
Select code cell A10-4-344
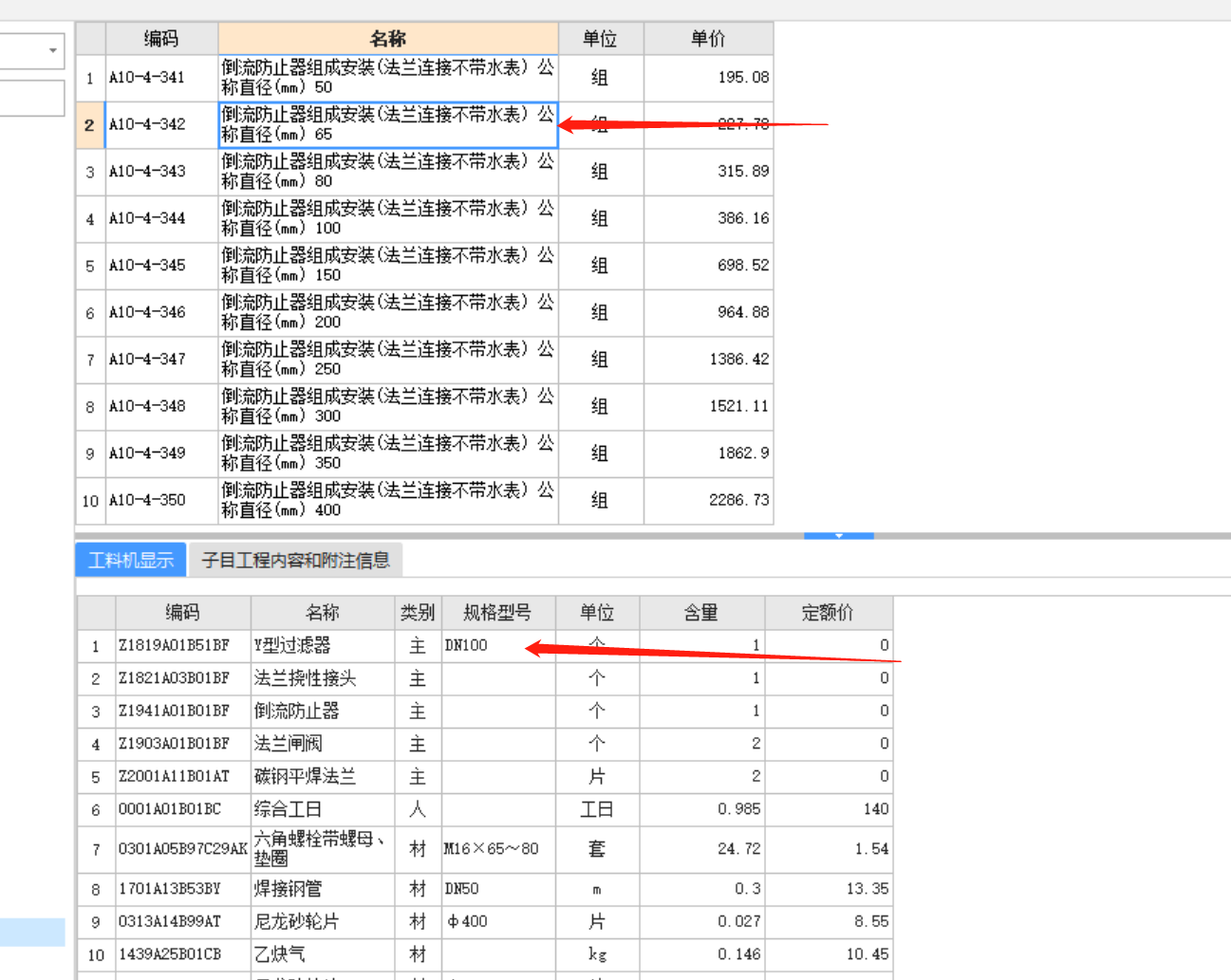(161, 218)
